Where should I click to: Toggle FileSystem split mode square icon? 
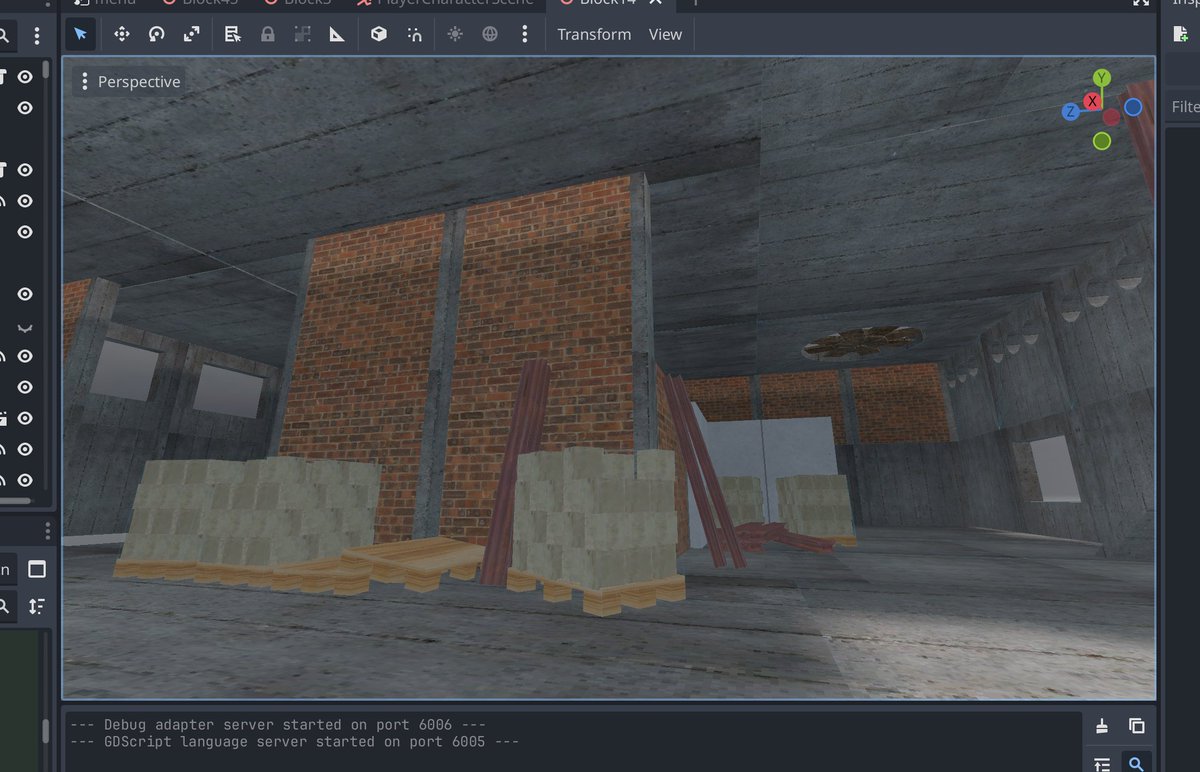pyautogui.click(x=37, y=569)
